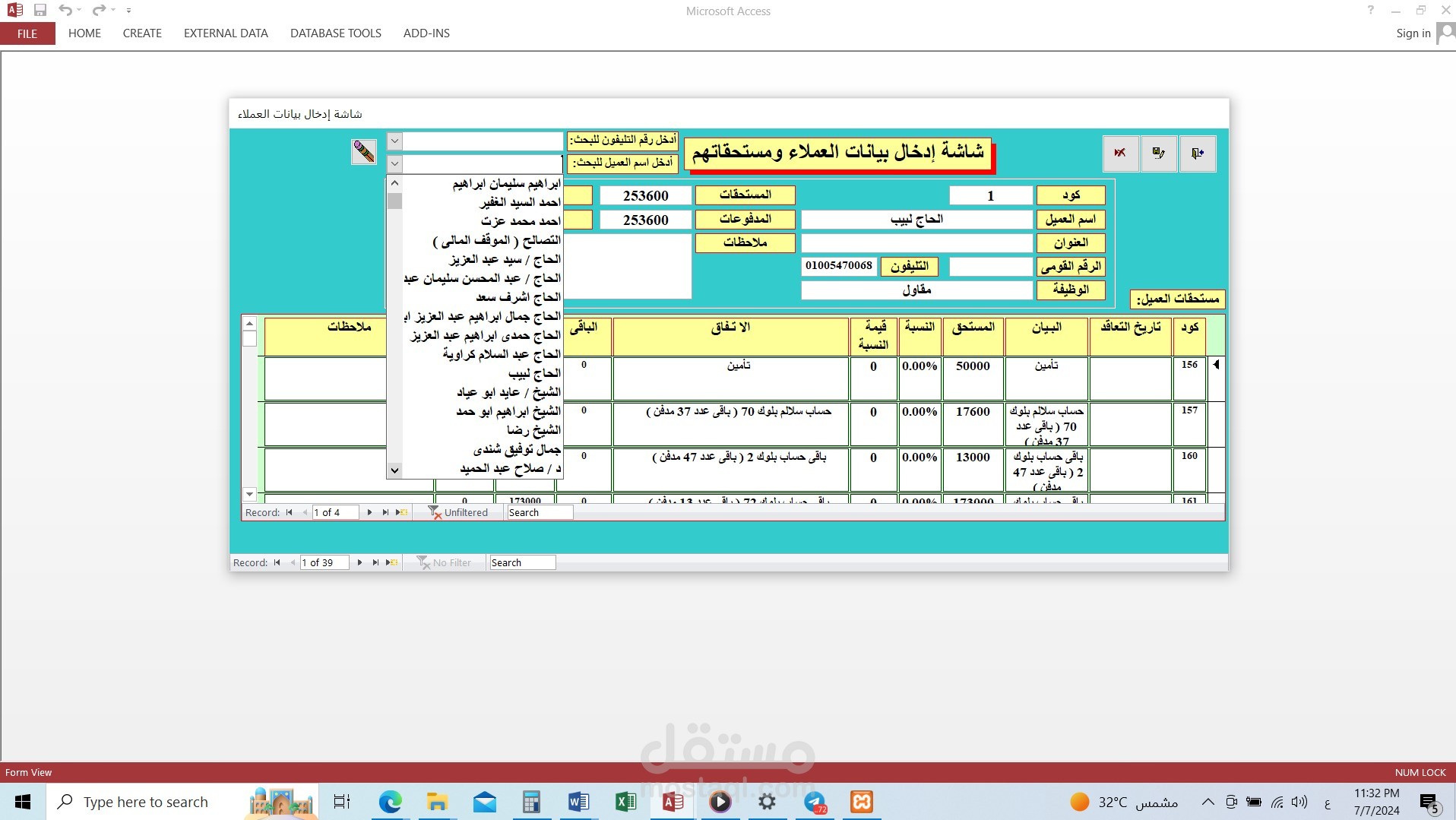
Task: Click the Undo arrow in the Quick Access Toolbar
Action: pyautogui.click(x=65, y=11)
